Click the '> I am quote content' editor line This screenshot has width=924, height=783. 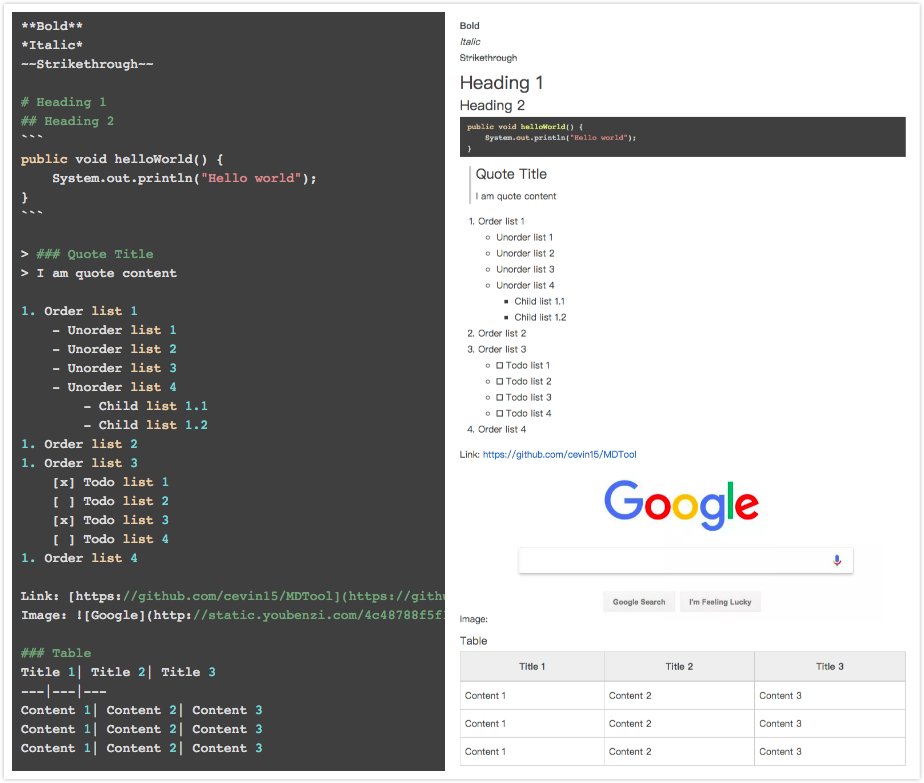(x=99, y=273)
